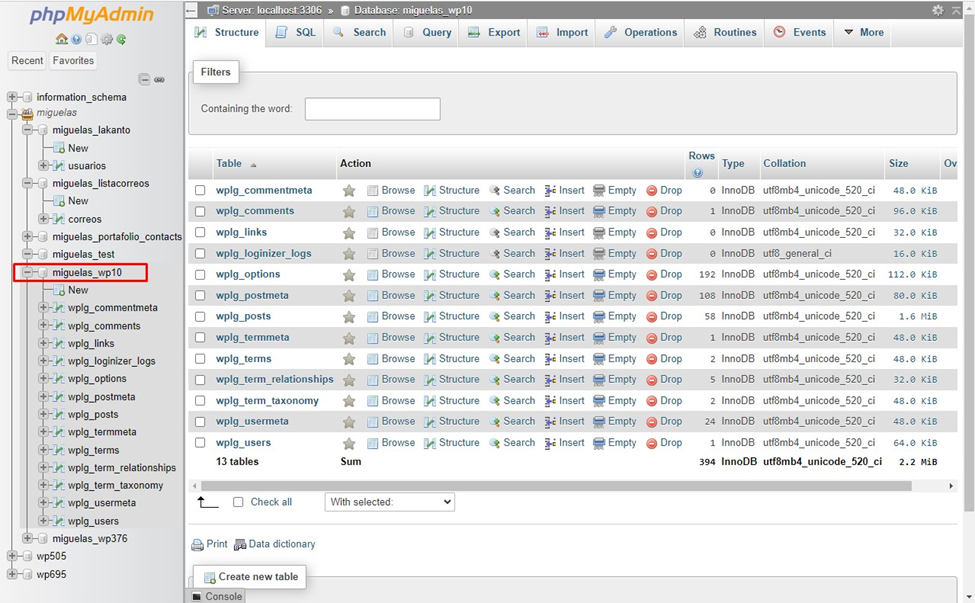This screenshot has height=603, width=975.
Task: Tick the wplg_users row checkbox
Action: pyautogui.click(x=200, y=443)
